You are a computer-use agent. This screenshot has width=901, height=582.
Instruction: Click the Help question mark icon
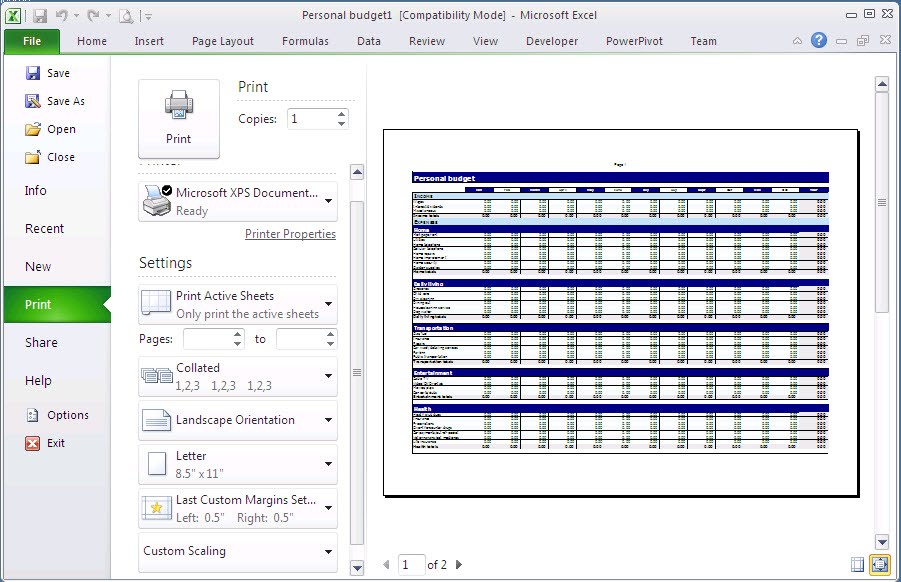820,40
